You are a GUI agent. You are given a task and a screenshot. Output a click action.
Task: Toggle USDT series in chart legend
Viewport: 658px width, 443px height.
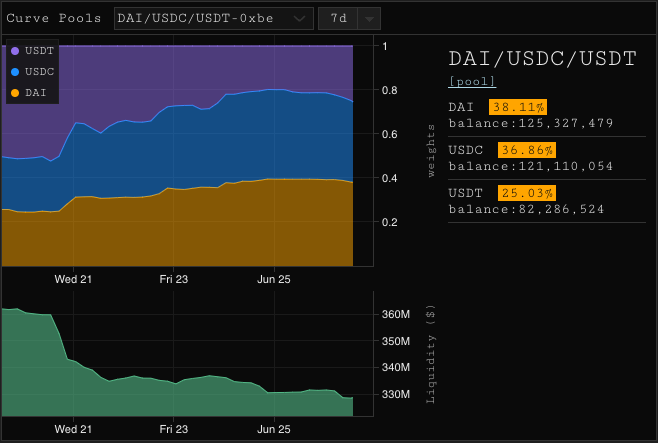(x=32, y=51)
